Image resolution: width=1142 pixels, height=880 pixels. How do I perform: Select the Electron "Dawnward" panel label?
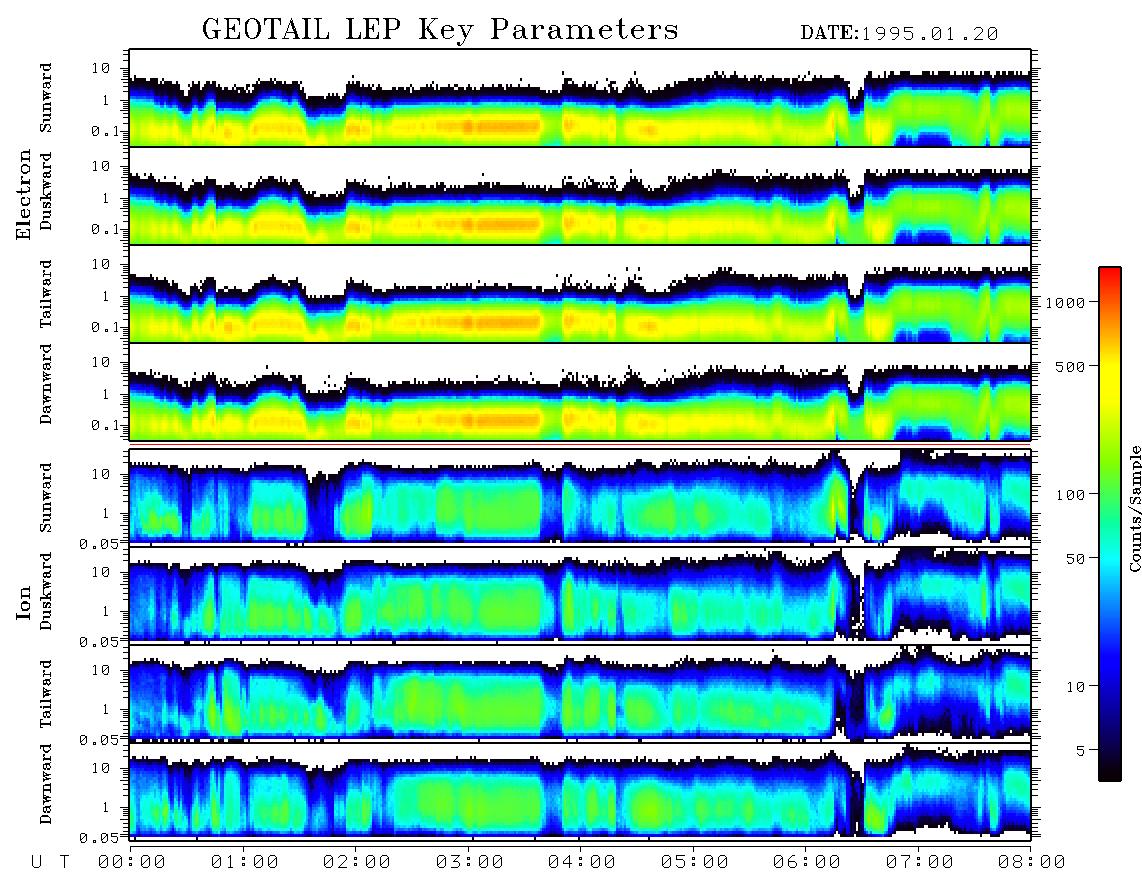[46, 385]
